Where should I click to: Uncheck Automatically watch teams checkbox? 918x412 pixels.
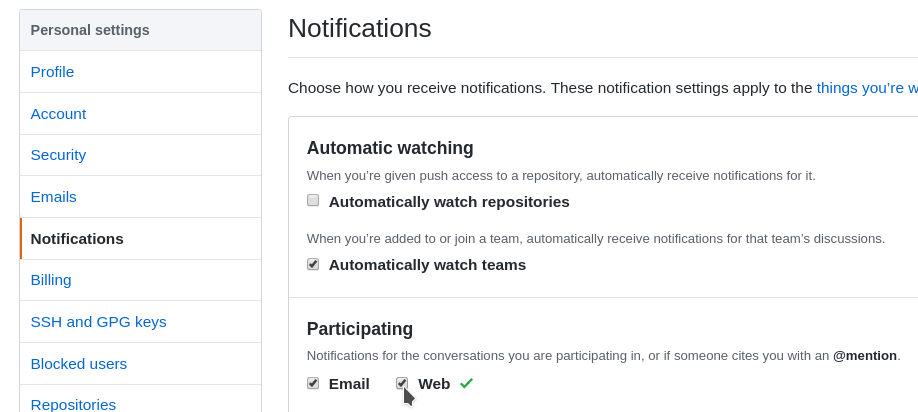(313, 264)
